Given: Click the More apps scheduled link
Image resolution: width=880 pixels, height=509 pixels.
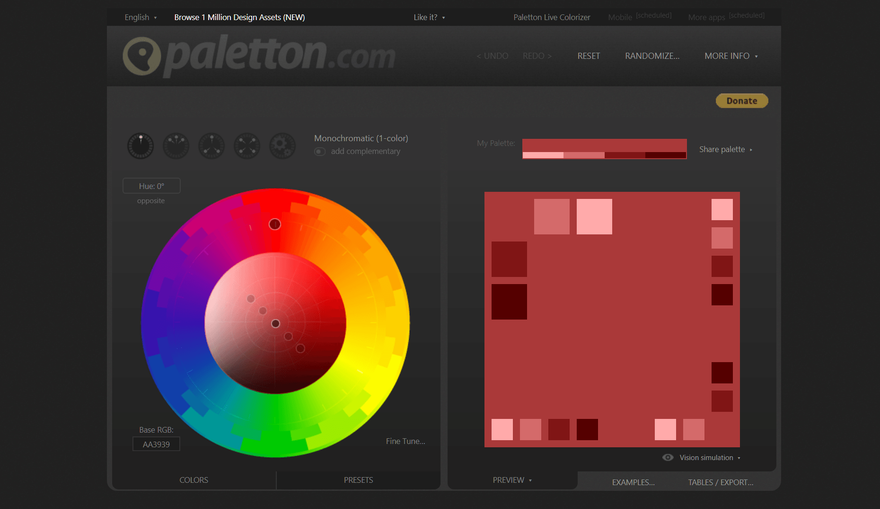Looking at the screenshot, I should tap(726, 17).
